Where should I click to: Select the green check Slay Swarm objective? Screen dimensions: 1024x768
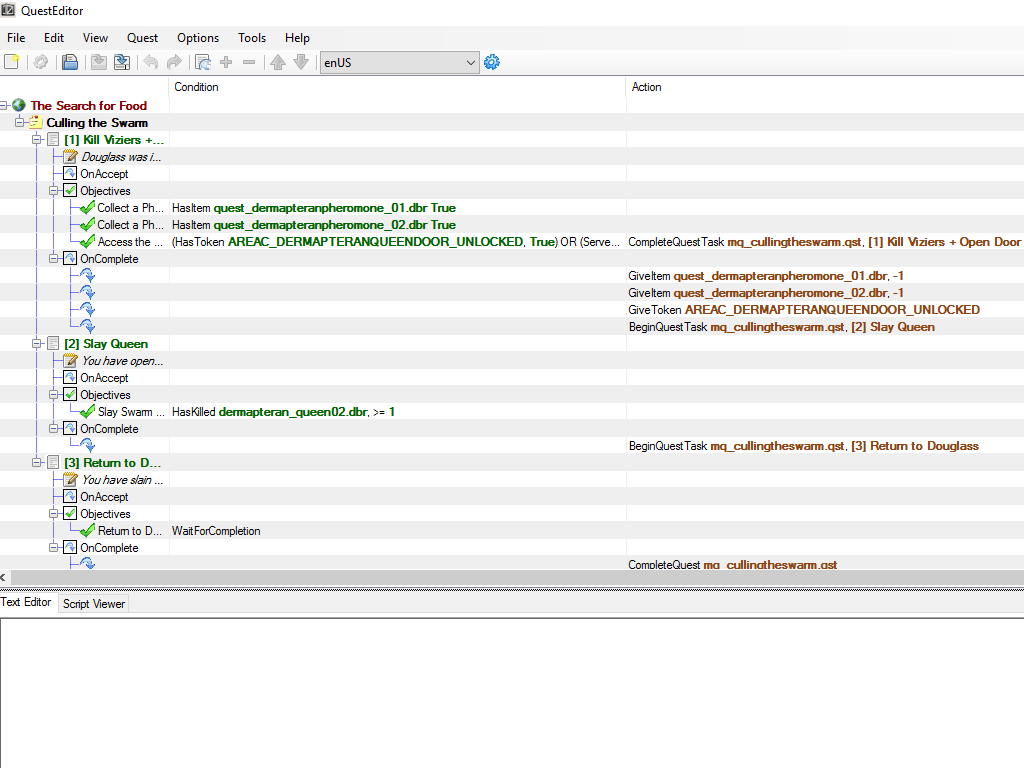(124, 412)
